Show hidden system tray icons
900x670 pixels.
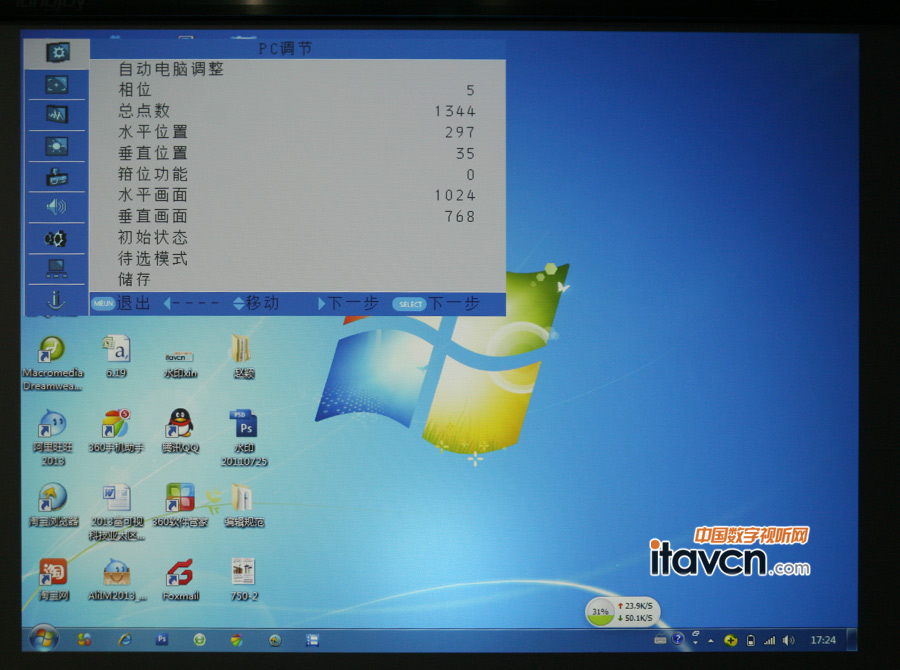pyautogui.click(x=711, y=641)
